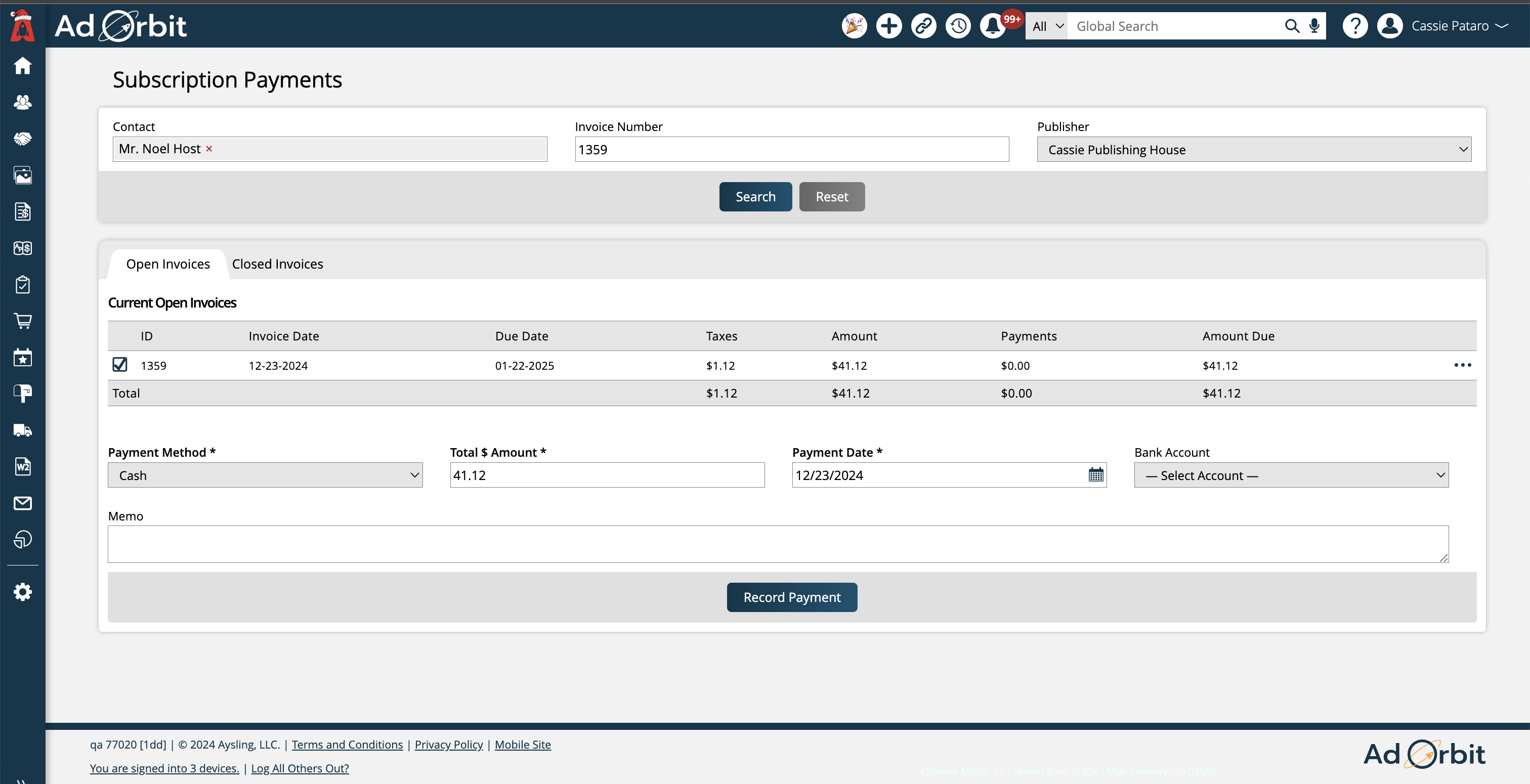Click the Reset button
This screenshot has height=784, width=1530.
[831, 197]
